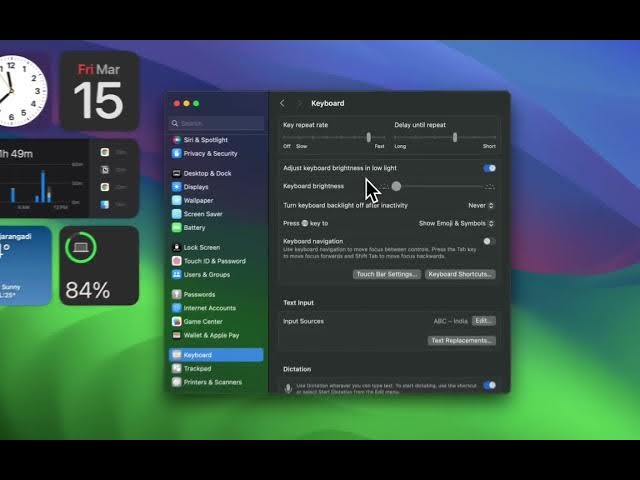The width and height of the screenshot is (640, 480).
Task: Click the Users & Groups icon
Action: pos(176,274)
